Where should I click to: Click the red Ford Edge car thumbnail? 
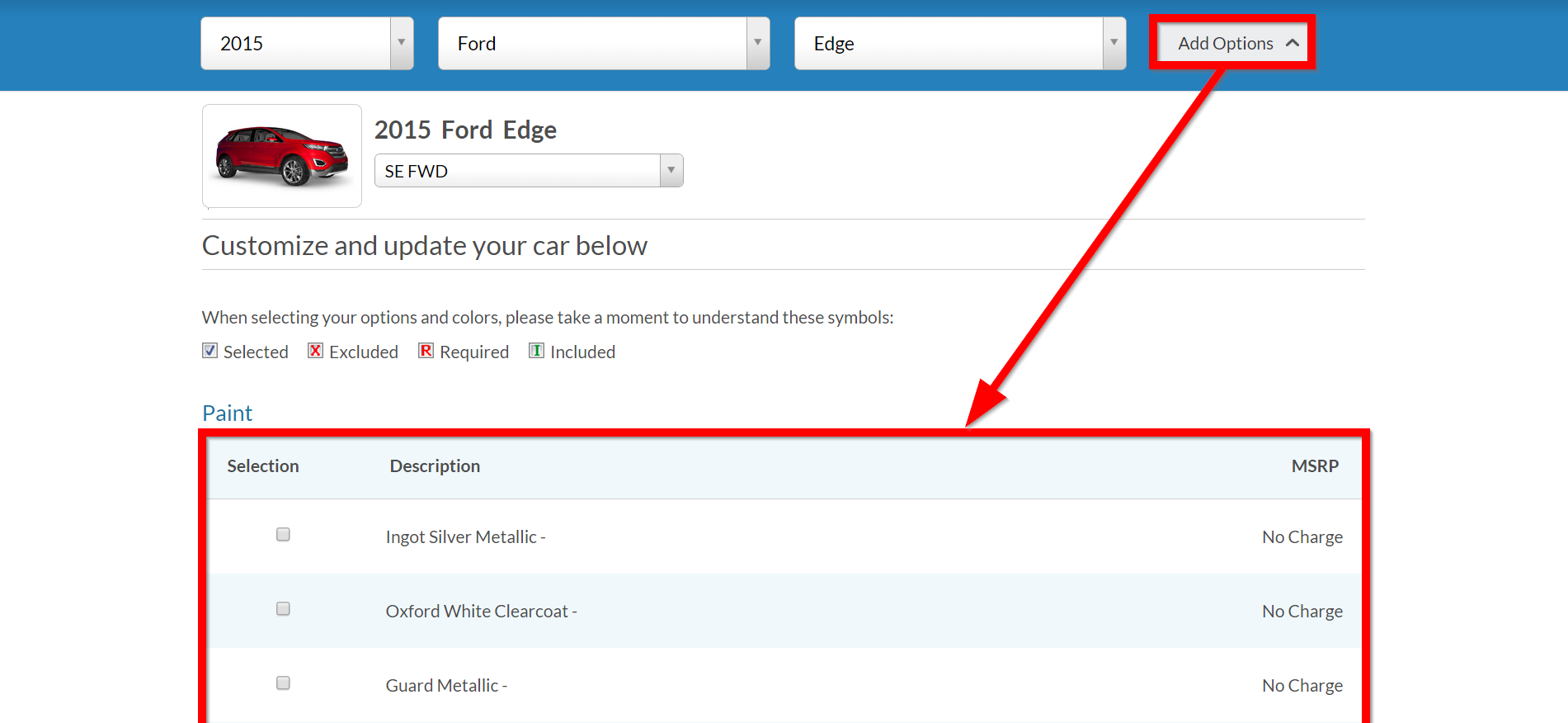tap(281, 156)
